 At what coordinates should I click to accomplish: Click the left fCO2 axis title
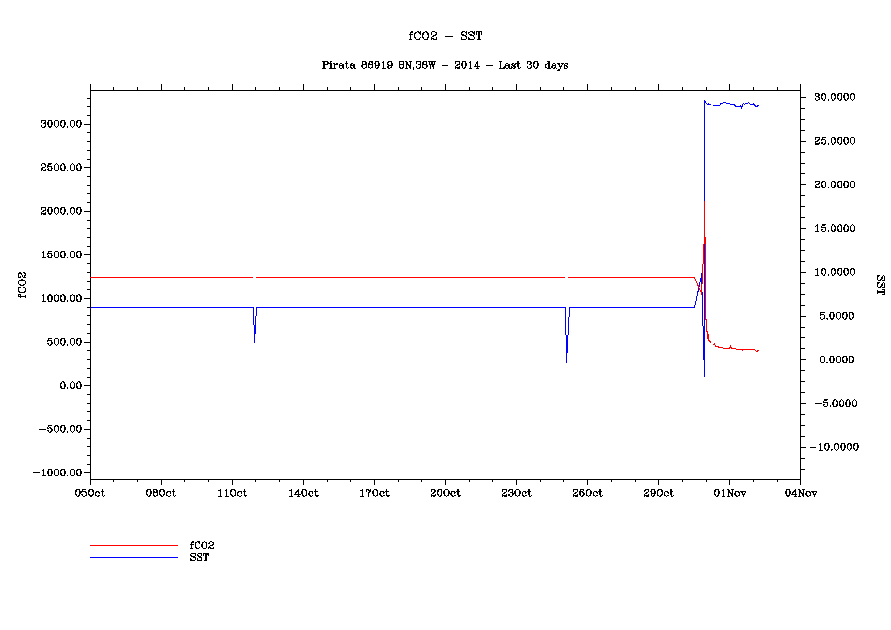pyautogui.click(x=21, y=283)
